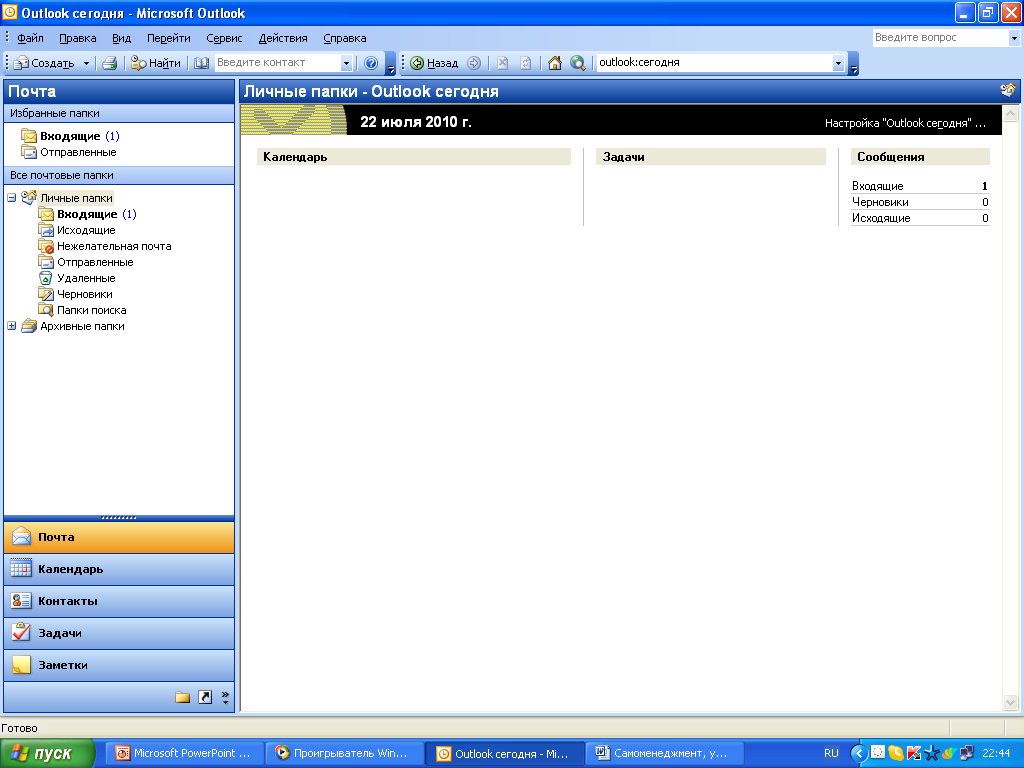Collapse the Личные папки tree node

pos(12,198)
